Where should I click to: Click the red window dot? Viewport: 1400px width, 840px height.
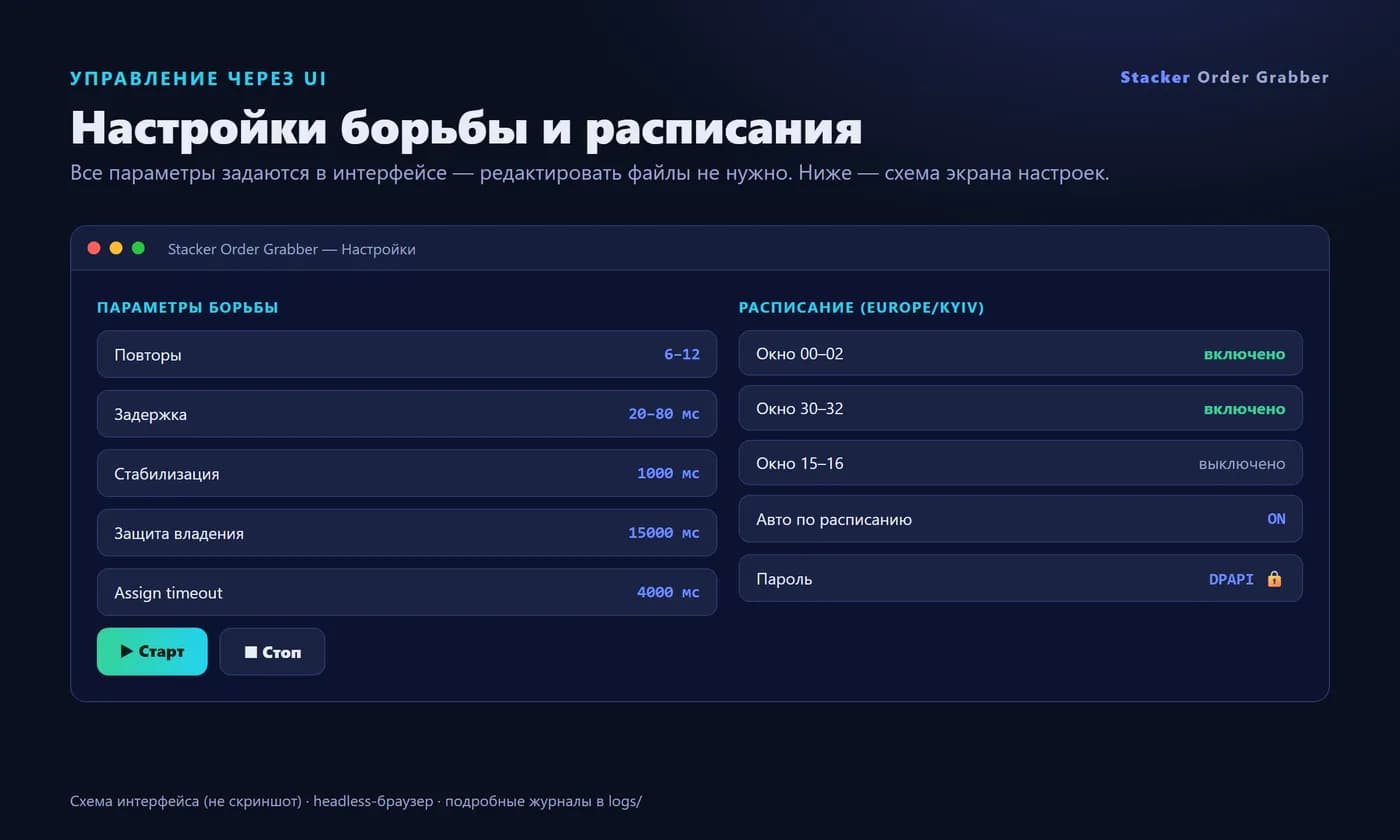point(94,248)
